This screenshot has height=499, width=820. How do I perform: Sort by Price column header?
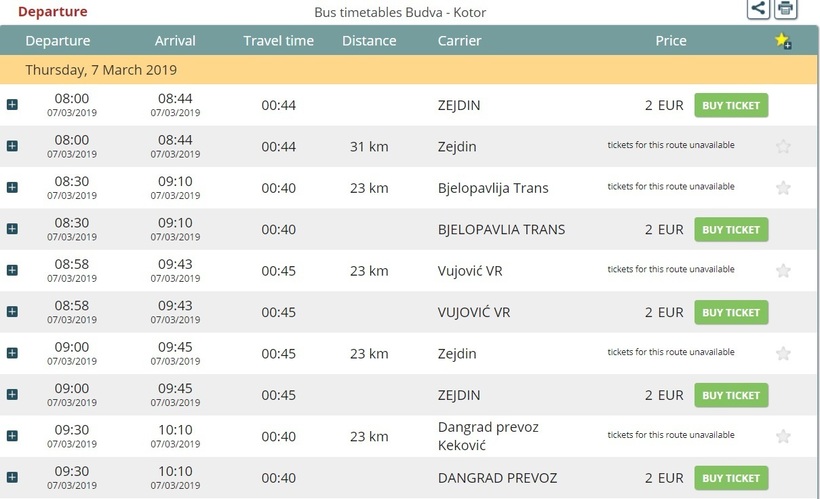pos(670,41)
